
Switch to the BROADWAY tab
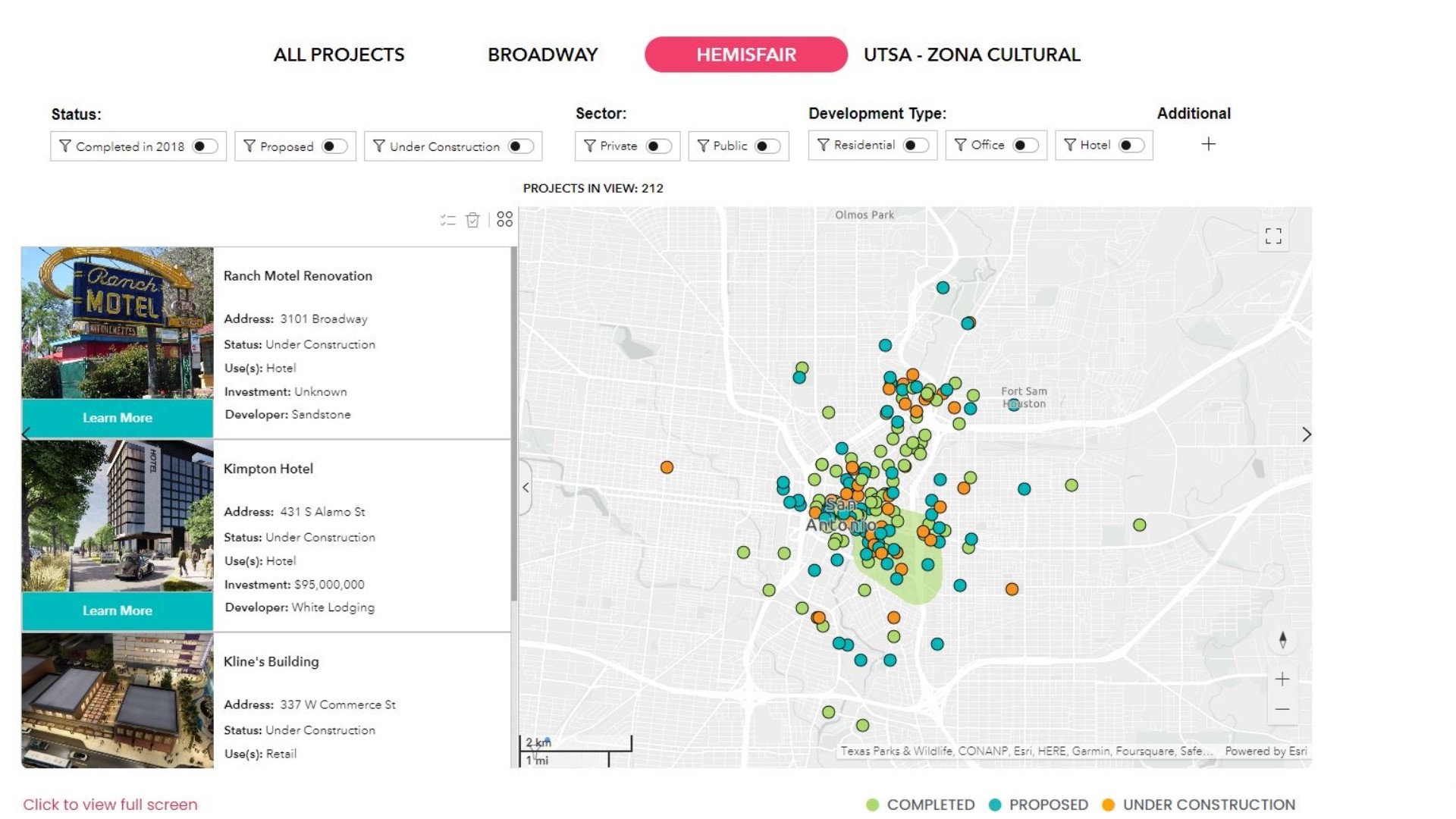coord(543,54)
